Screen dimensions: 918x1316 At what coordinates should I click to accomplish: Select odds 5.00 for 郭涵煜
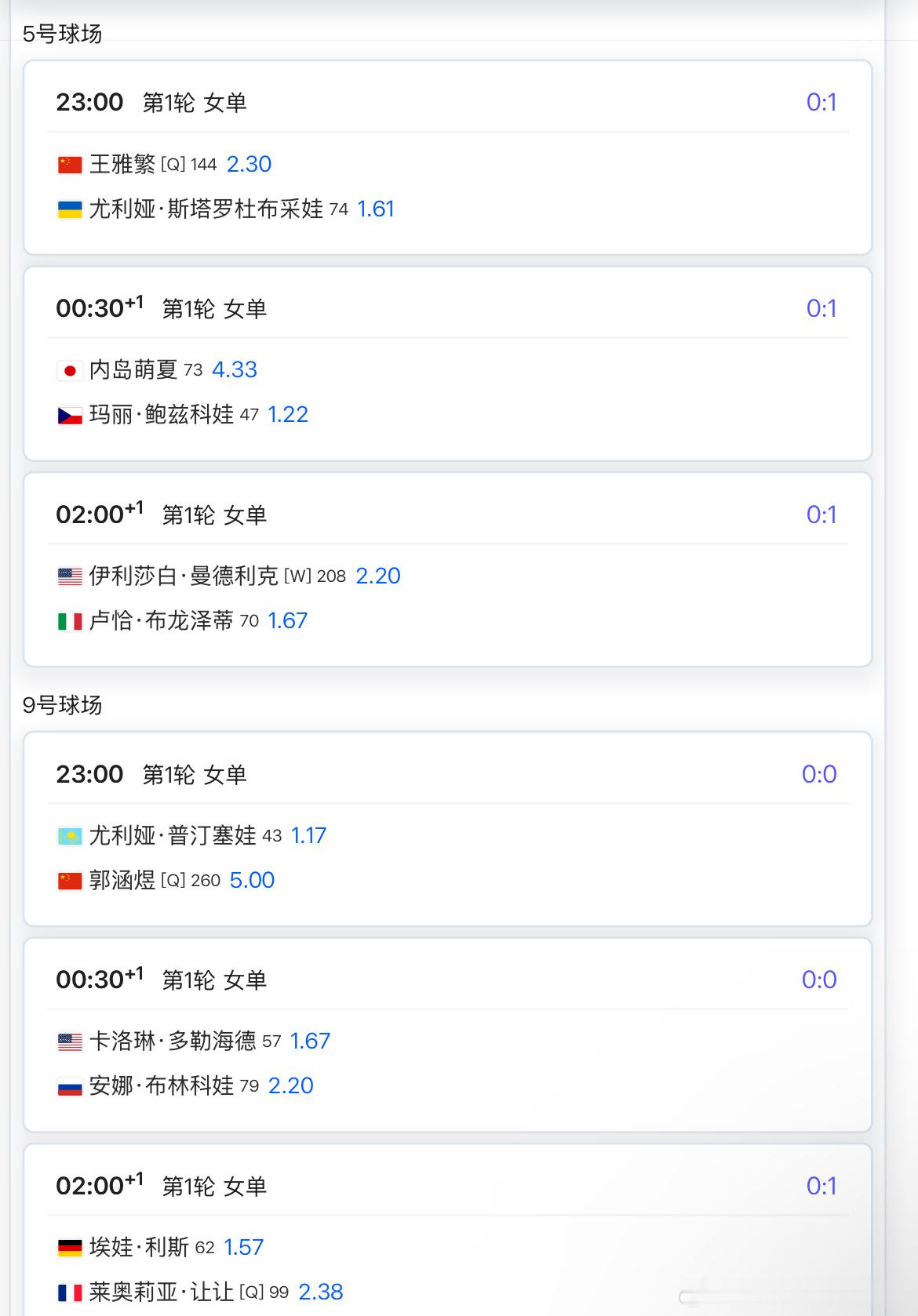pos(252,880)
